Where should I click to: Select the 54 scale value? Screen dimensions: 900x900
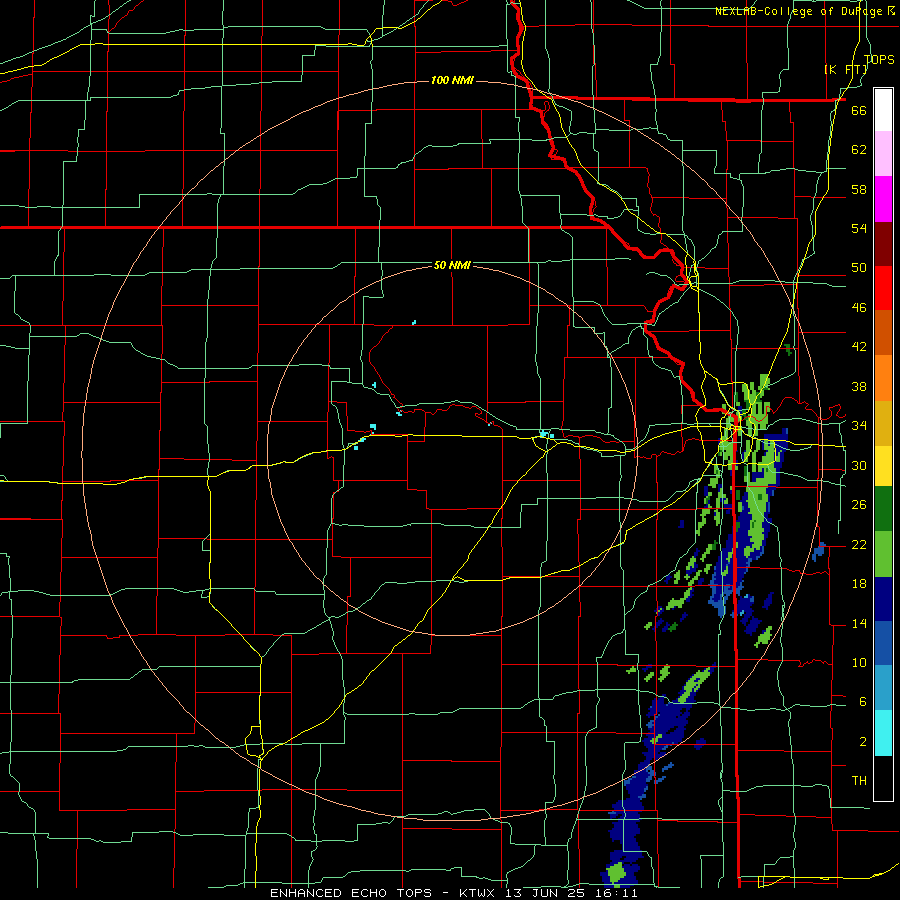859,228
